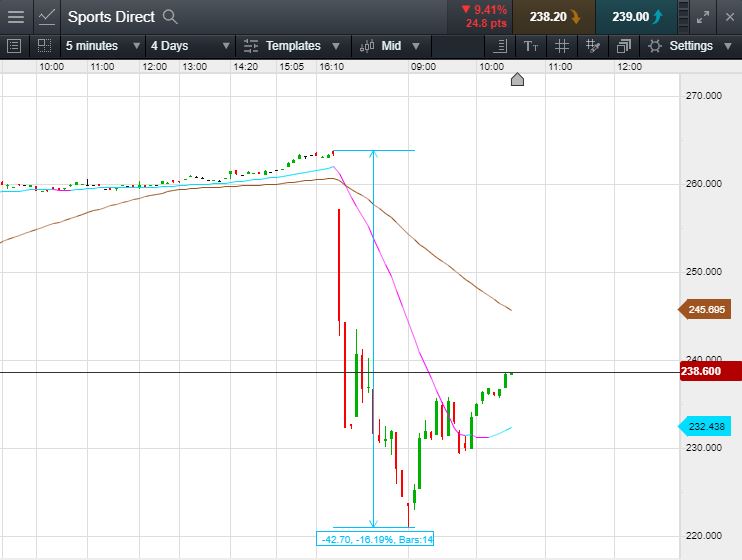
Task: Expand chart to full screen
Action: 703,17
